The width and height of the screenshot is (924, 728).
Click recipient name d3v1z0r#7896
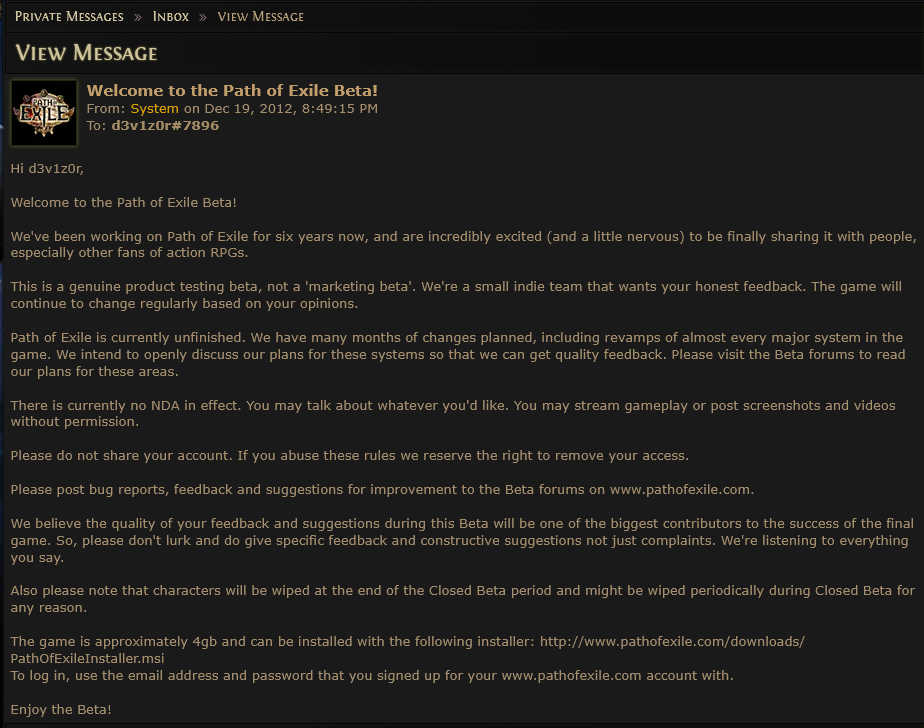point(165,126)
